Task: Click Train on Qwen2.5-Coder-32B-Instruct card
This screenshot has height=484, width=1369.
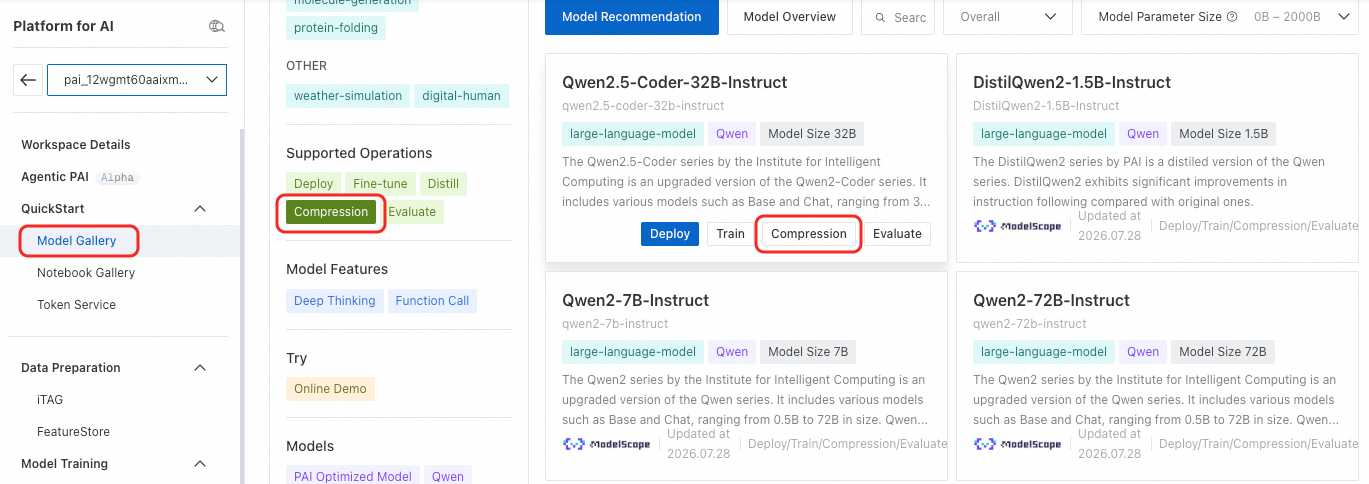Action: pos(731,234)
